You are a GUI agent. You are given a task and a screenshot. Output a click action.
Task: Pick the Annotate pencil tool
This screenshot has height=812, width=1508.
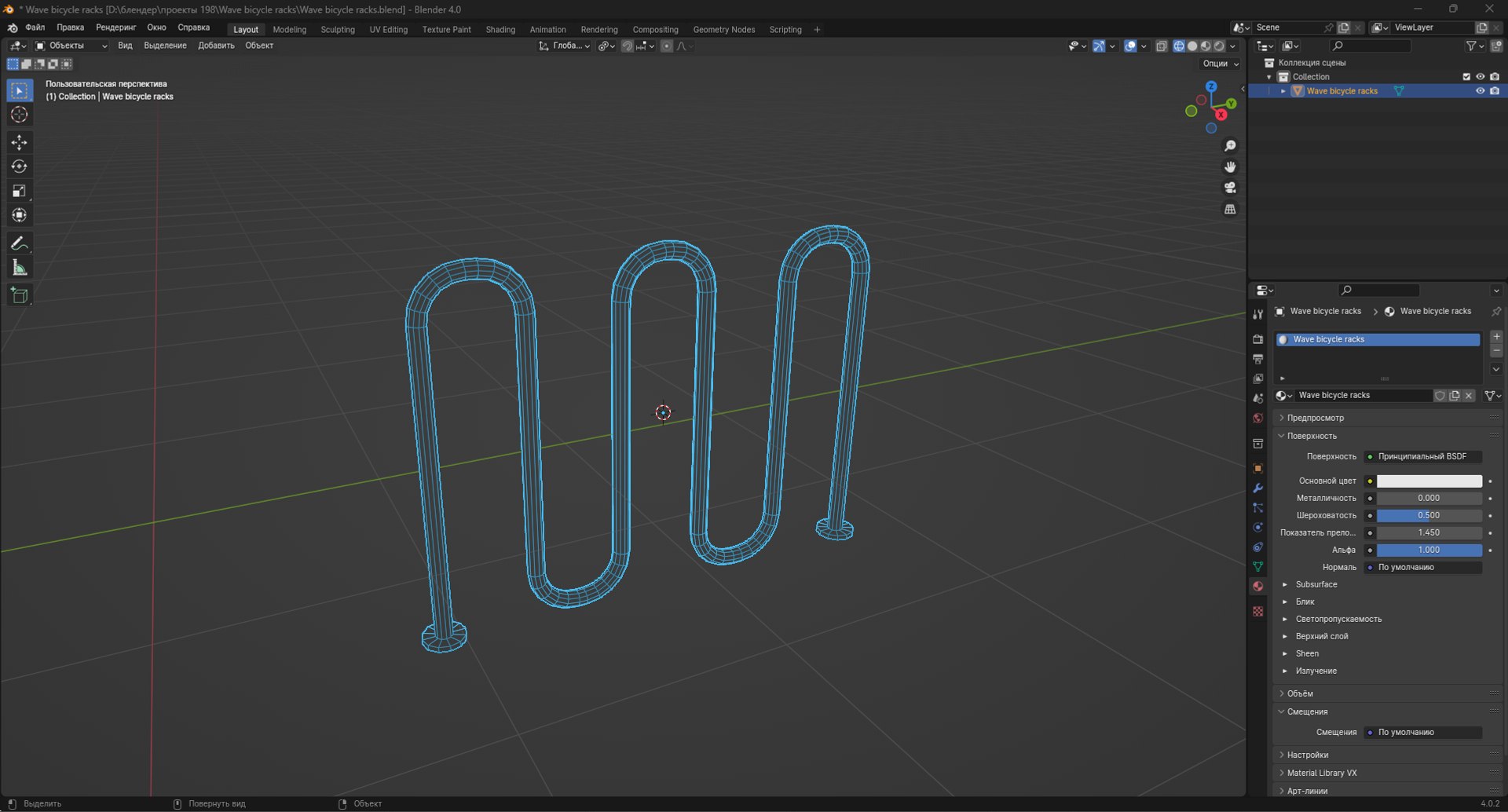tap(20, 243)
